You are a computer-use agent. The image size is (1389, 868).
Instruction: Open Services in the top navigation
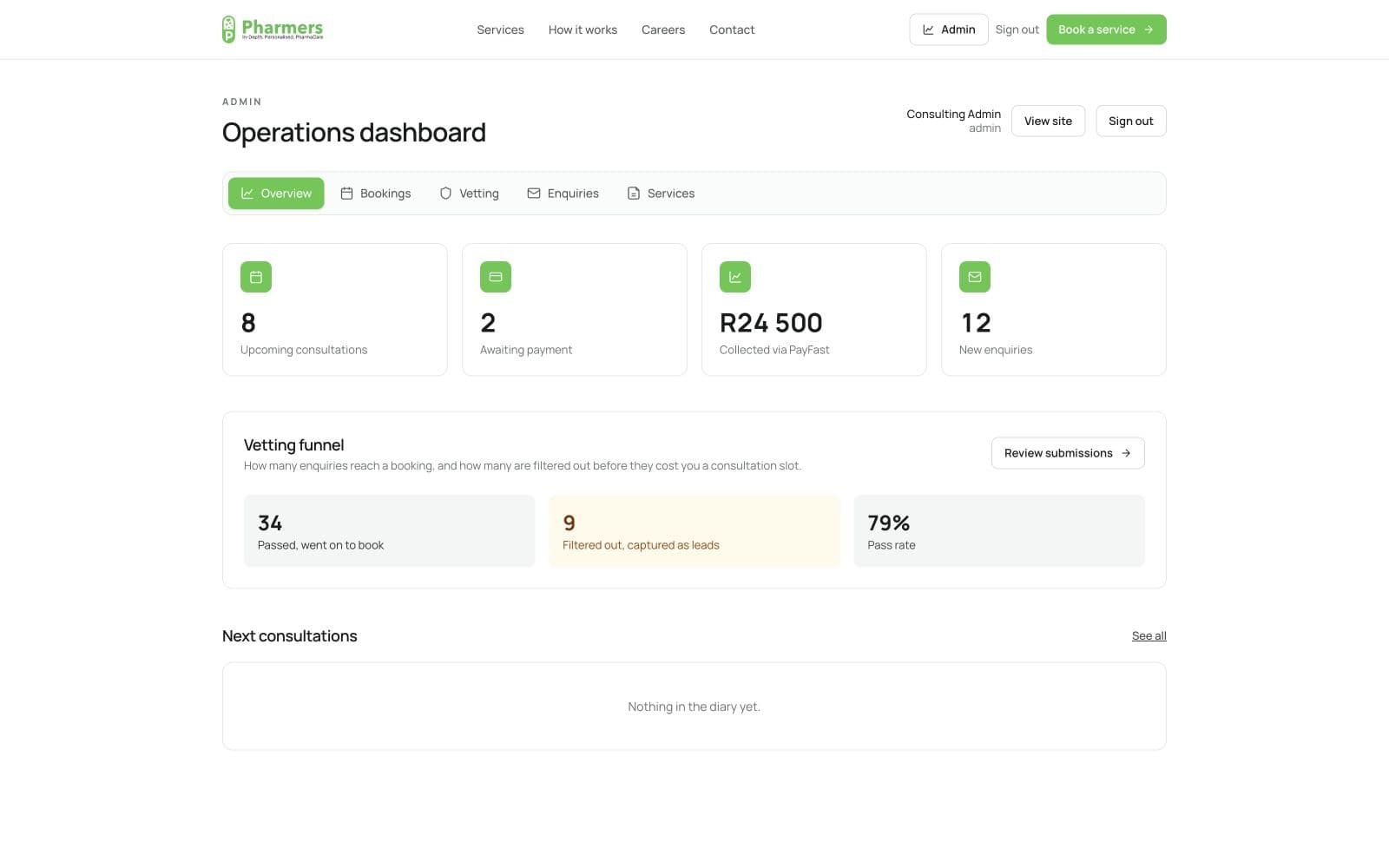[500, 30]
